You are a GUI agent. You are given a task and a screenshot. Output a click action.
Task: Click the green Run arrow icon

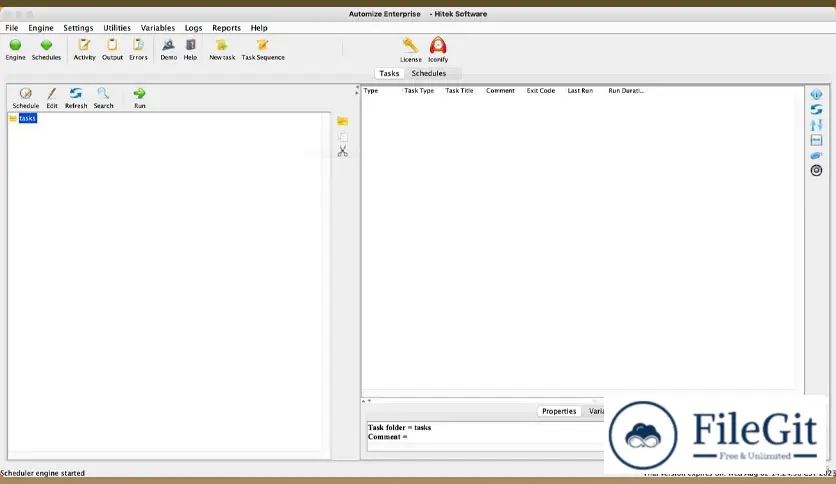coord(139,94)
